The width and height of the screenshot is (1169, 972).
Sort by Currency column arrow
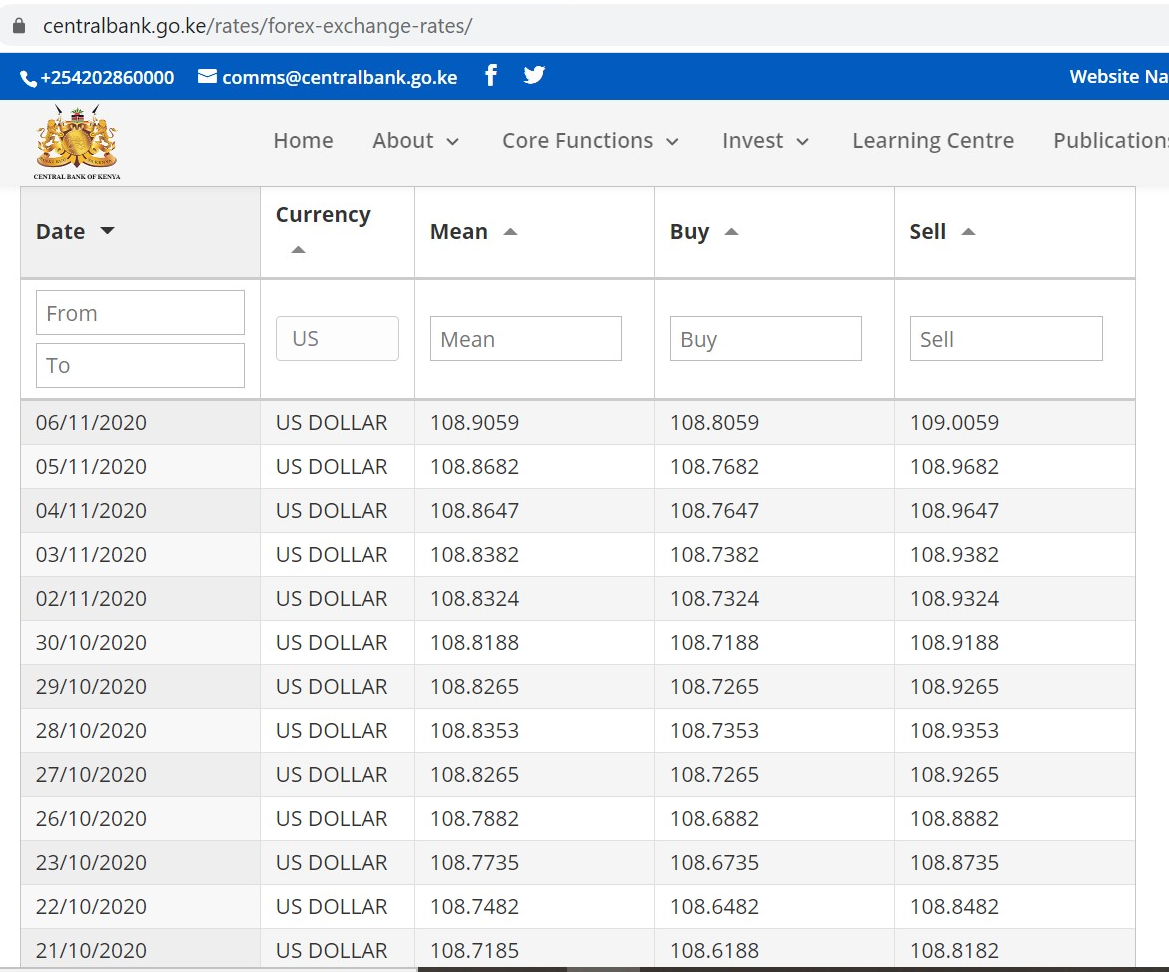pyautogui.click(x=298, y=250)
